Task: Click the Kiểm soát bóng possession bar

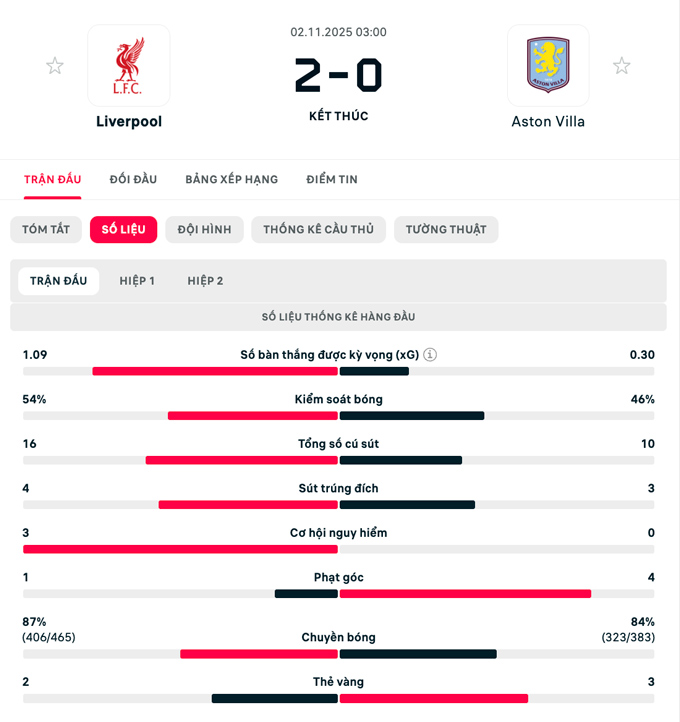Action: 338,415
